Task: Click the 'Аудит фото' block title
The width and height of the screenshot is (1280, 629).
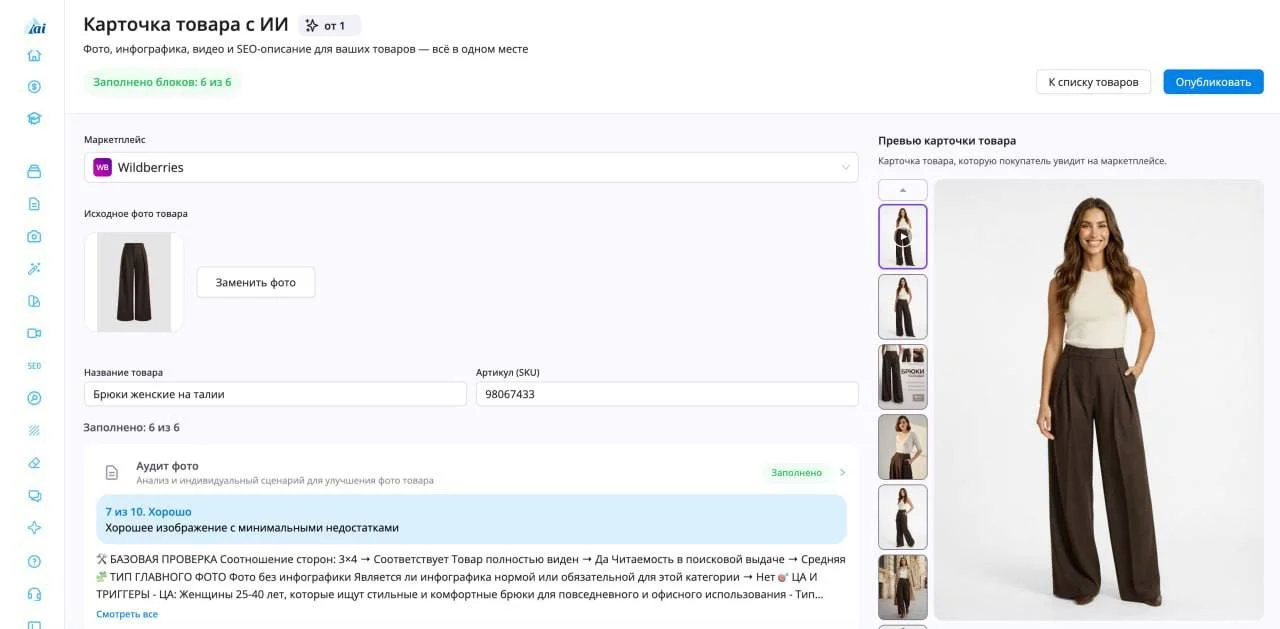Action: point(167,466)
